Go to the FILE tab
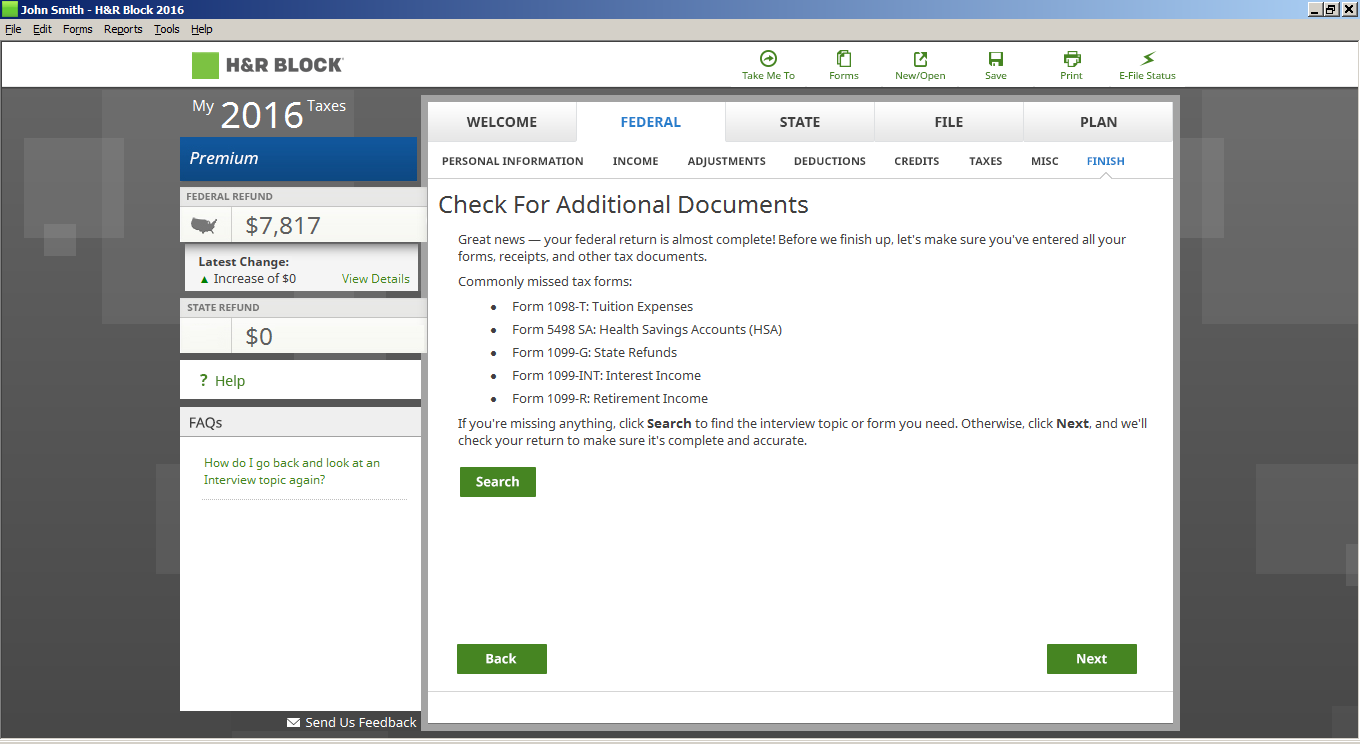The width and height of the screenshot is (1360, 744). point(948,122)
